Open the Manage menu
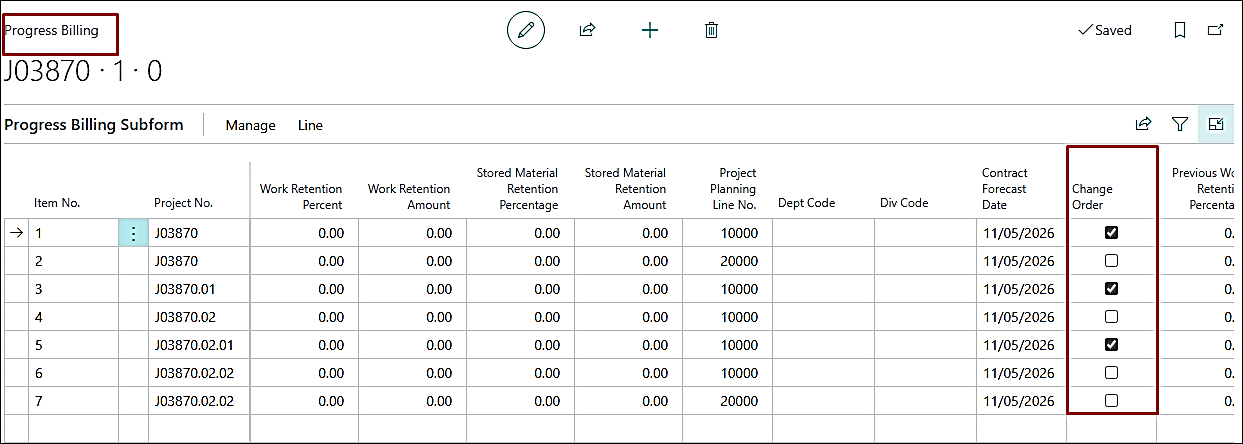Screen dimensions: 1243x444 pos(250,125)
